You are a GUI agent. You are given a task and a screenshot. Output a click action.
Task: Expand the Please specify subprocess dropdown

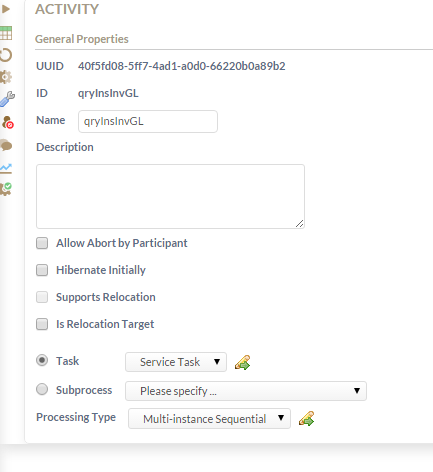point(246,391)
